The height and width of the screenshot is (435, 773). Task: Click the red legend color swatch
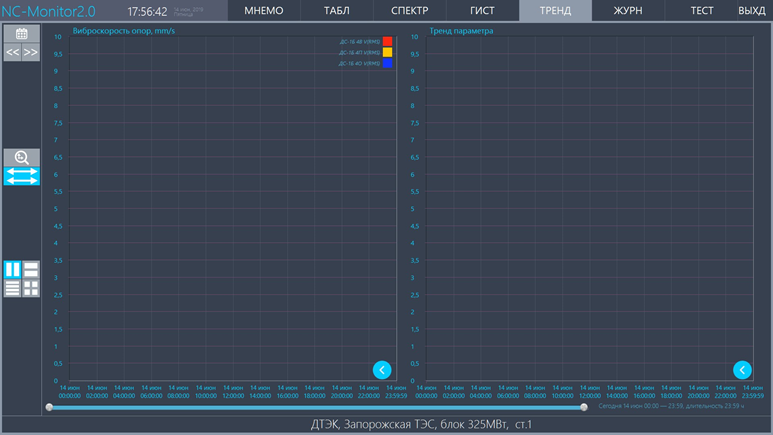tap(387, 41)
